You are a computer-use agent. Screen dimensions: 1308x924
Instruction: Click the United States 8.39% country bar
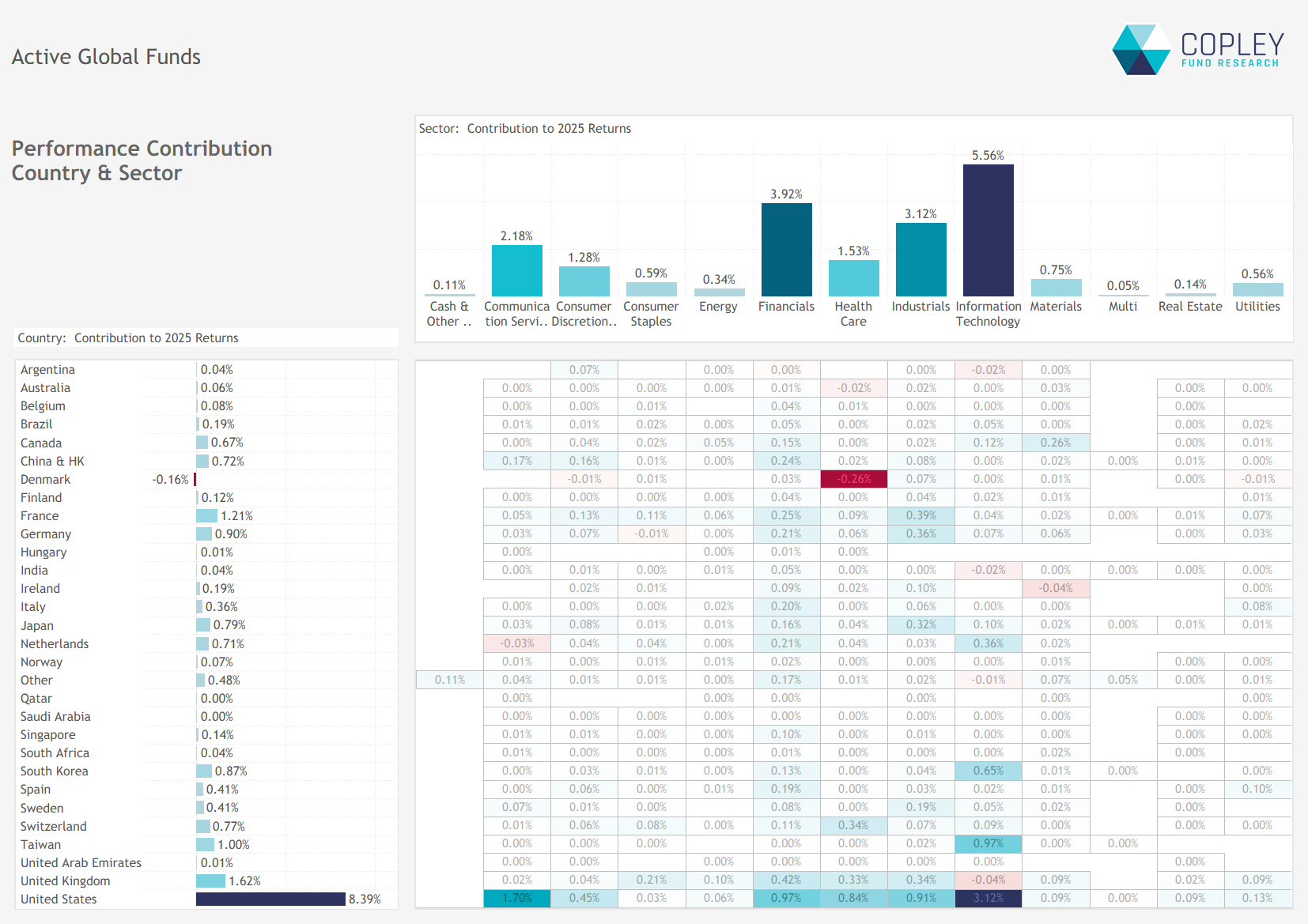click(x=270, y=899)
